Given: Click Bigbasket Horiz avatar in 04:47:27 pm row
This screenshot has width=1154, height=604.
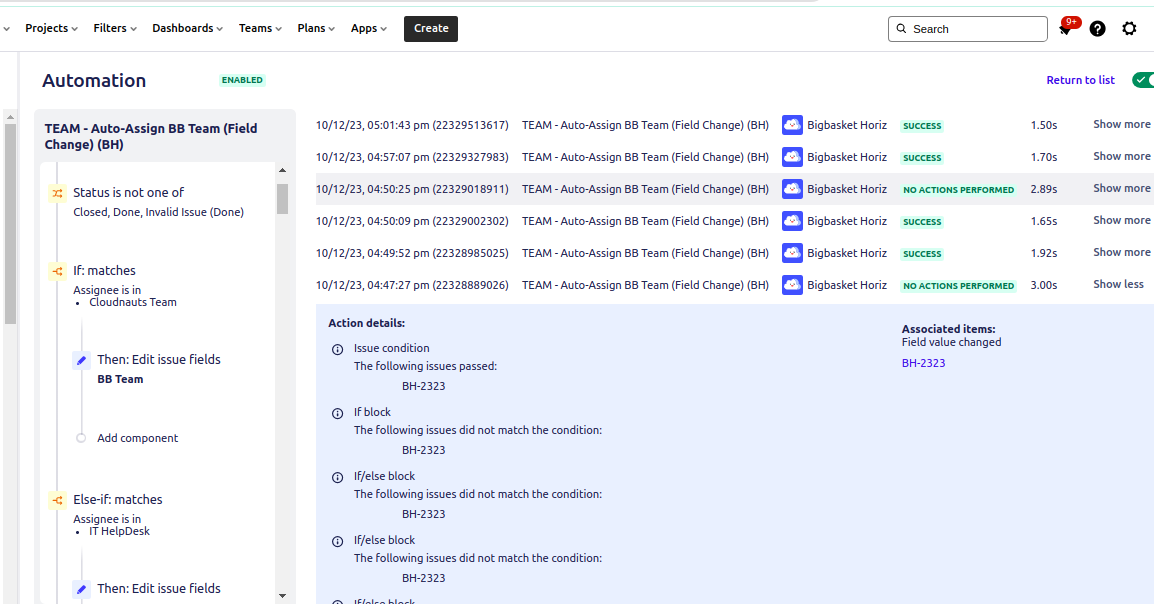Looking at the screenshot, I should tap(792, 285).
